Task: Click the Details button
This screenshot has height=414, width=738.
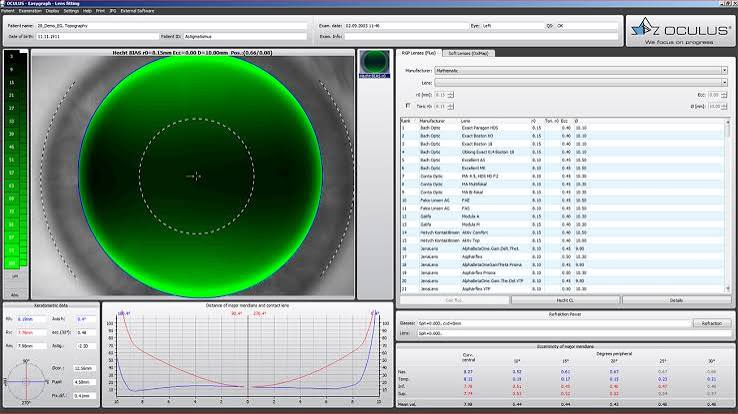Action: (676, 300)
